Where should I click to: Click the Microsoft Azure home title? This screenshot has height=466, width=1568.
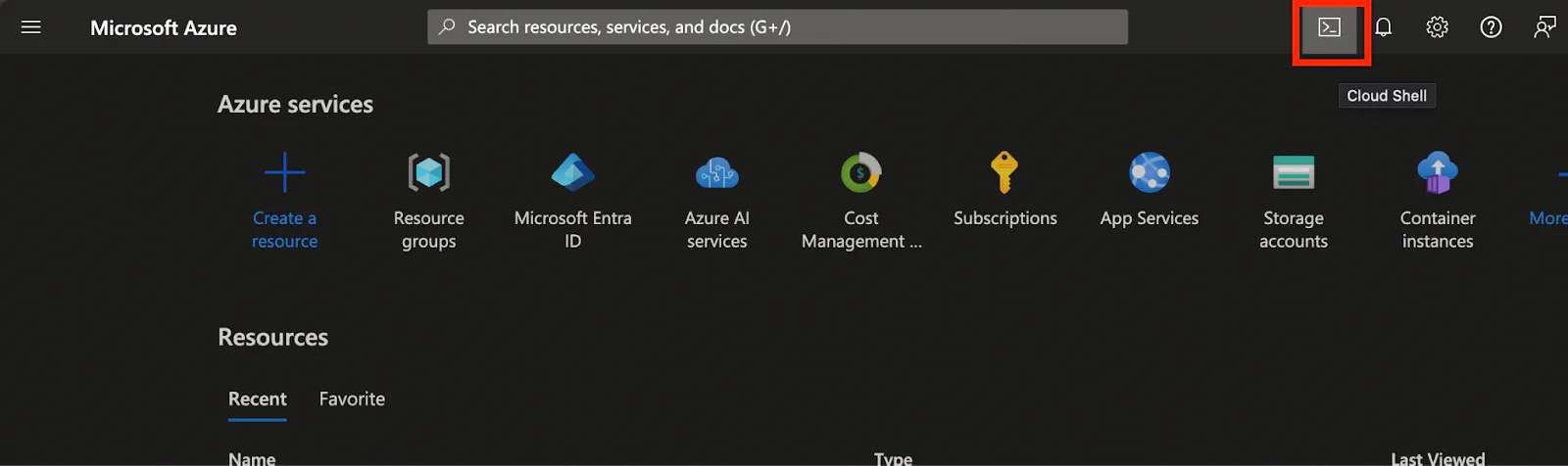tap(164, 28)
